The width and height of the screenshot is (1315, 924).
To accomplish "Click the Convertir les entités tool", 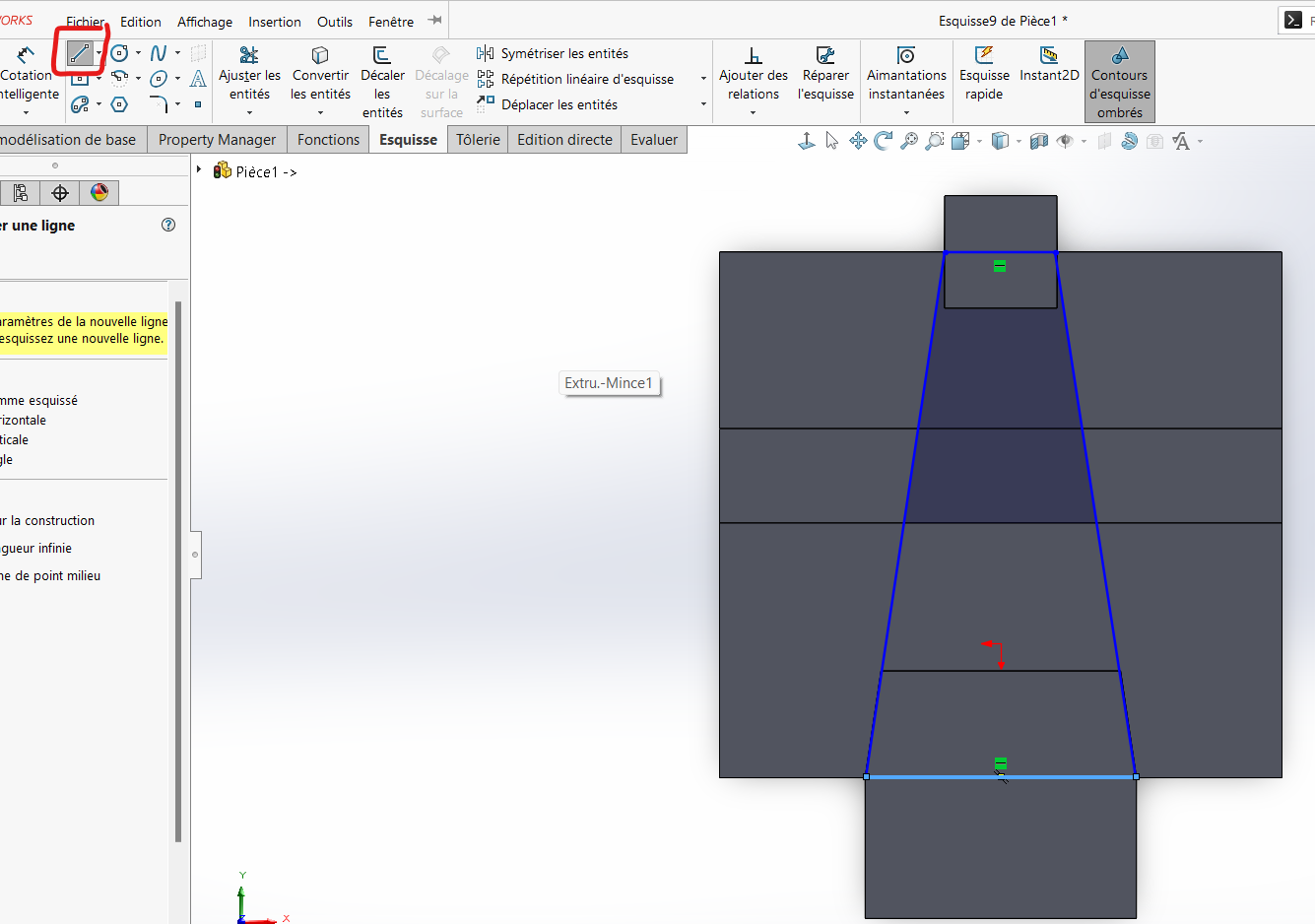I will coord(320,74).
